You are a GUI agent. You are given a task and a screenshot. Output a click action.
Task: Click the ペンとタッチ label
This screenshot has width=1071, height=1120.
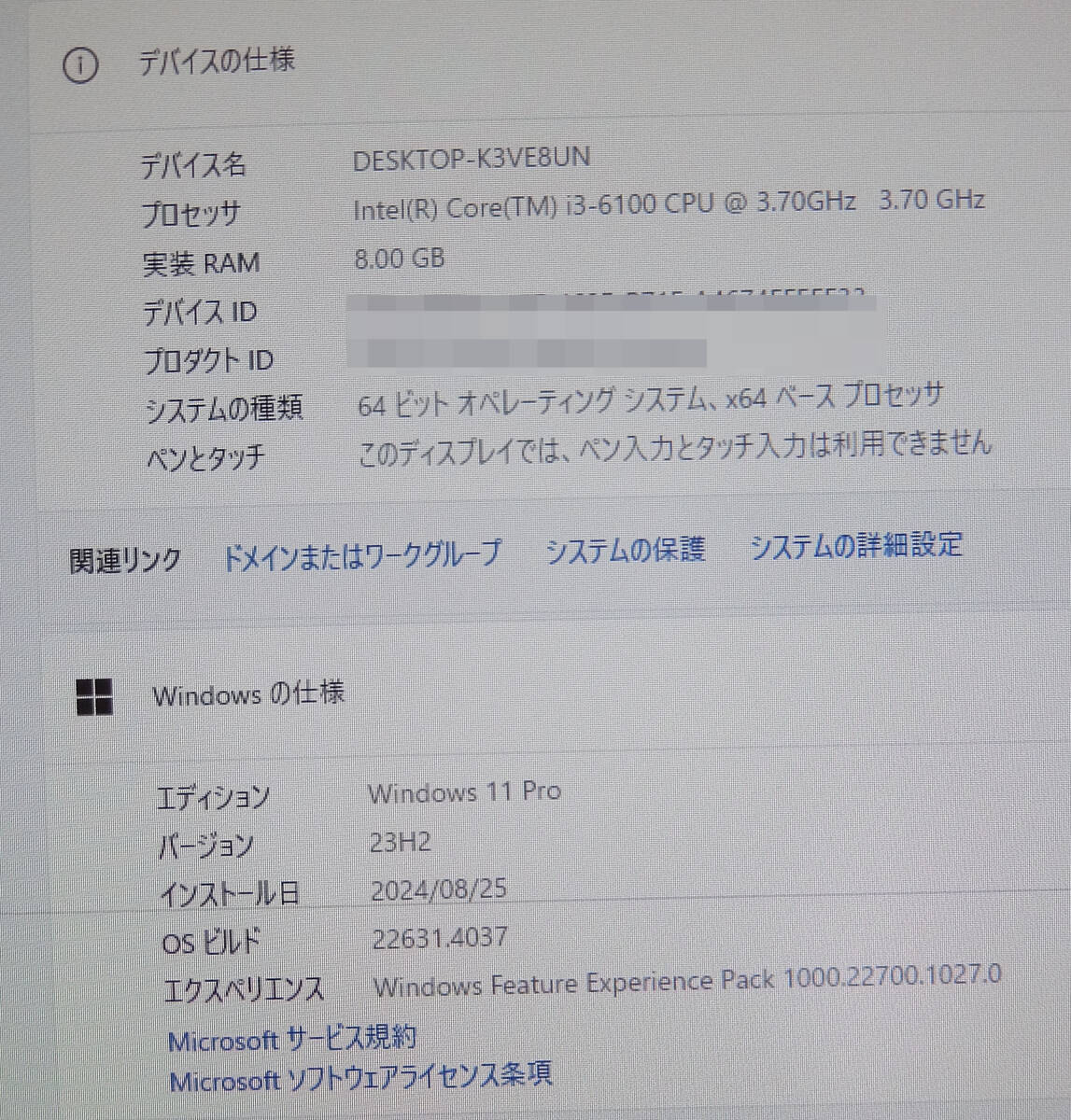pyautogui.click(x=205, y=458)
